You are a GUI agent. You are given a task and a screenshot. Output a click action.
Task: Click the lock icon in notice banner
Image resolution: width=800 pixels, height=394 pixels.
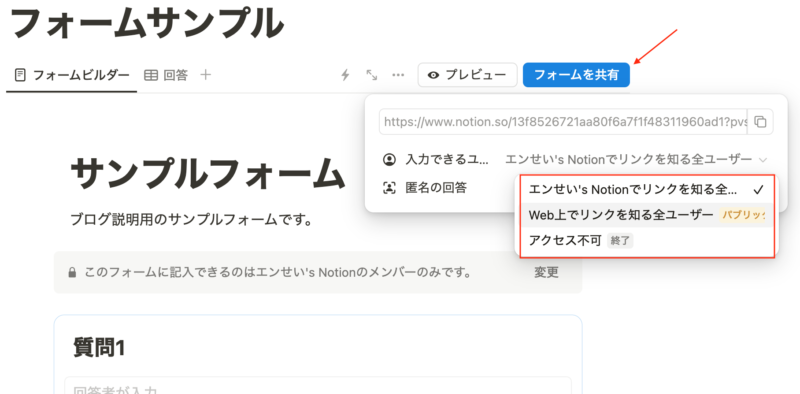click(x=72, y=273)
